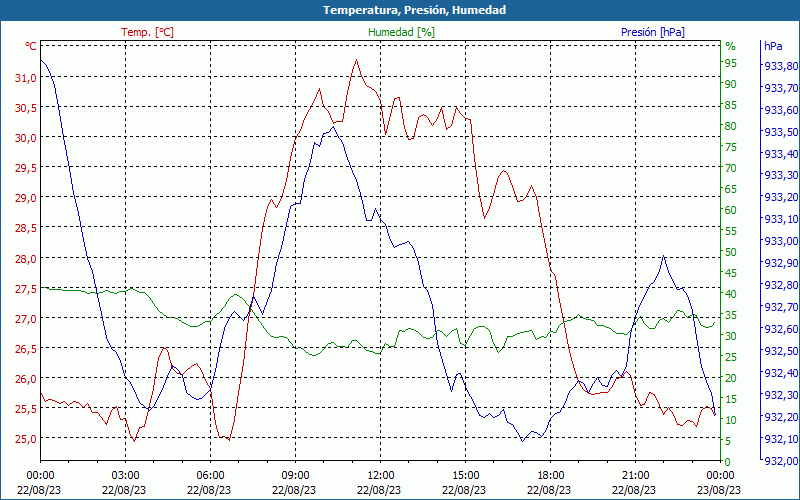Select the blue 'Presión [hPa]' legend label
This screenshot has width=800, height=500.
click(x=653, y=32)
